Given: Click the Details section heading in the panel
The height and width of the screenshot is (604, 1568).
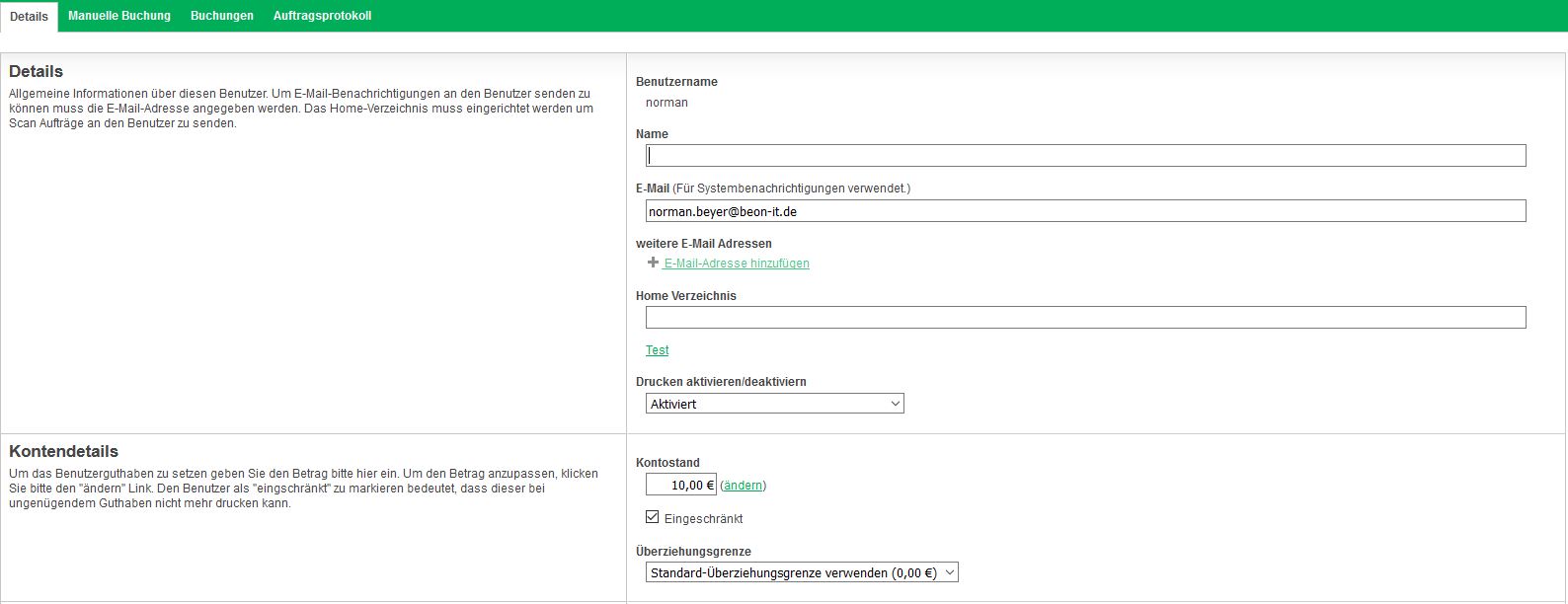Looking at the screenshot, I should click(x=36, y=71).
